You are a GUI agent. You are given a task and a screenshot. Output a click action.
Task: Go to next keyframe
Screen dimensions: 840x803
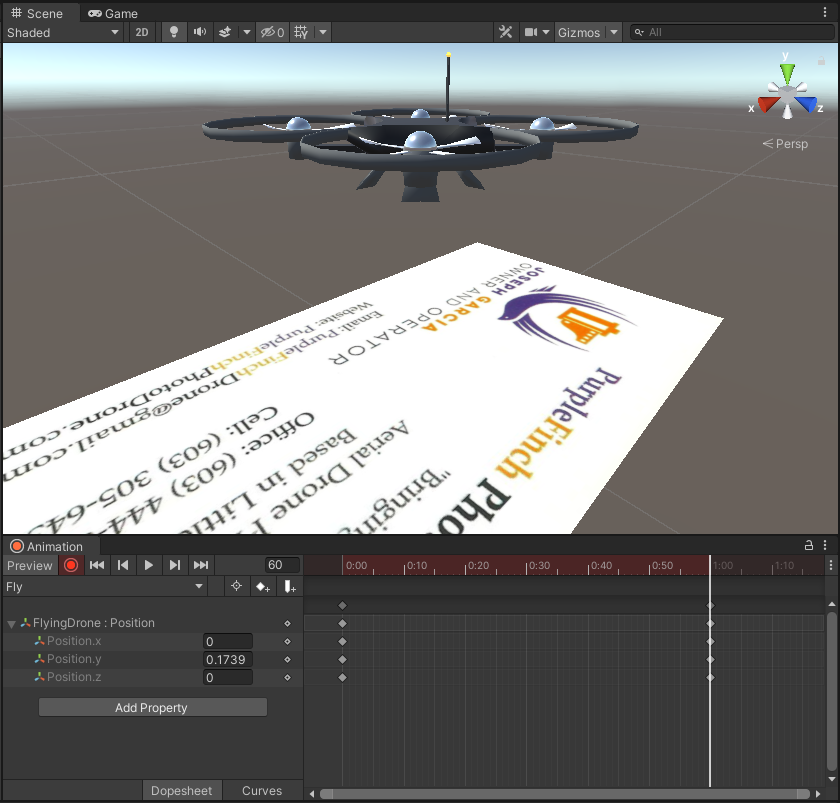(x=175, y=566)
